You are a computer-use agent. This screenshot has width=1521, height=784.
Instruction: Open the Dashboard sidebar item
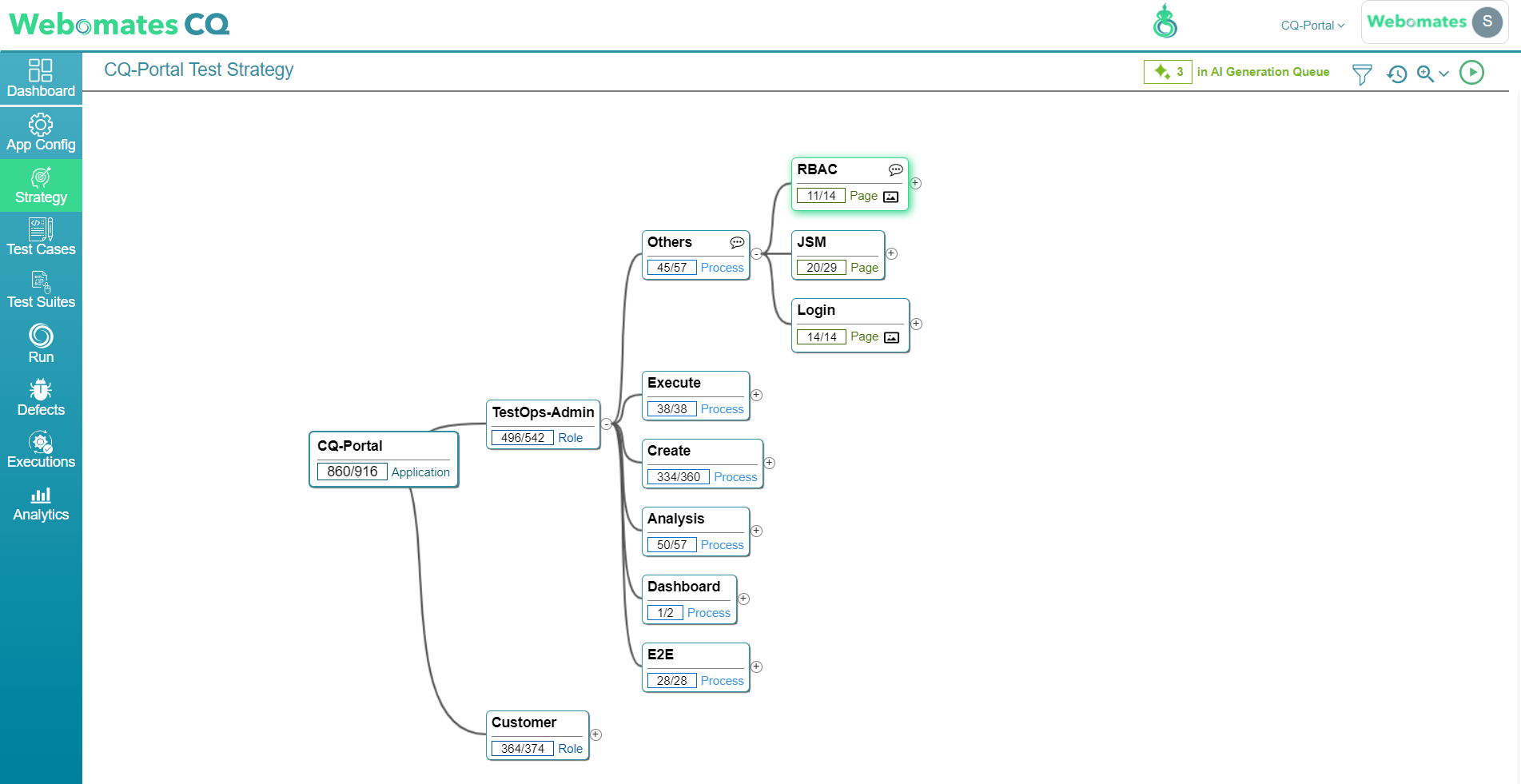coord(41,78)
